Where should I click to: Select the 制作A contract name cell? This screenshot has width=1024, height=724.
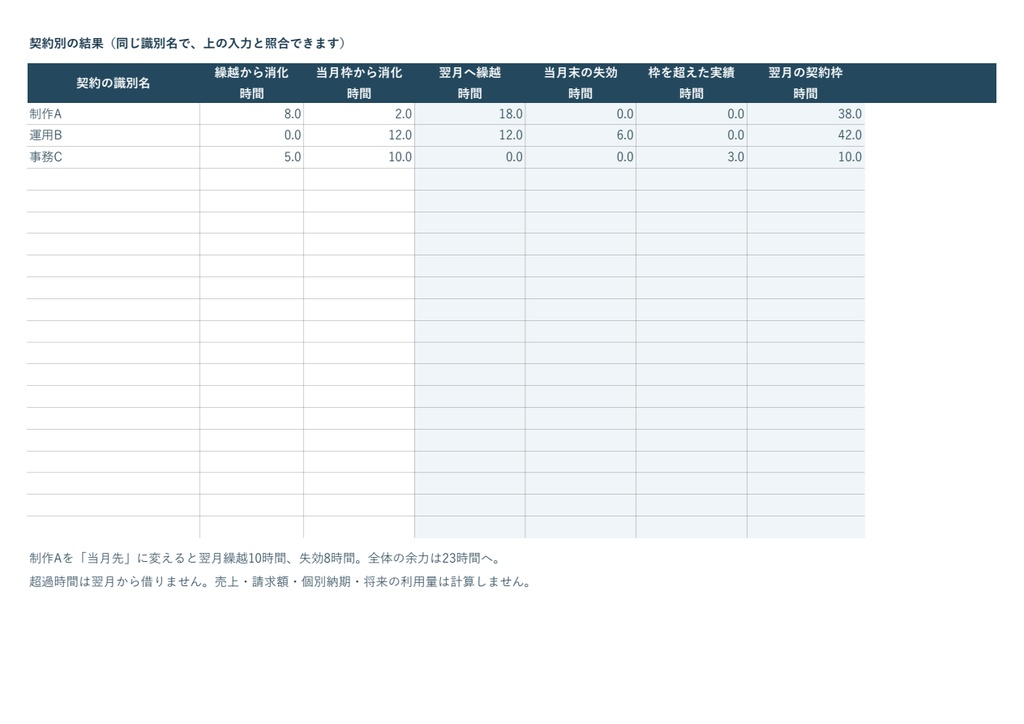coord(113,114)
